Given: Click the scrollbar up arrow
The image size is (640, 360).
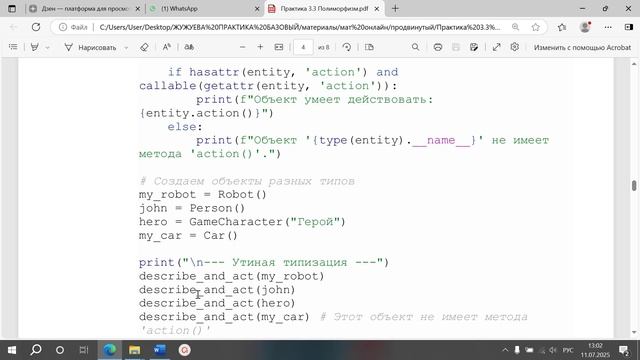Looking at the screenshot, I should pyautogui.click(x=634, y=64).
